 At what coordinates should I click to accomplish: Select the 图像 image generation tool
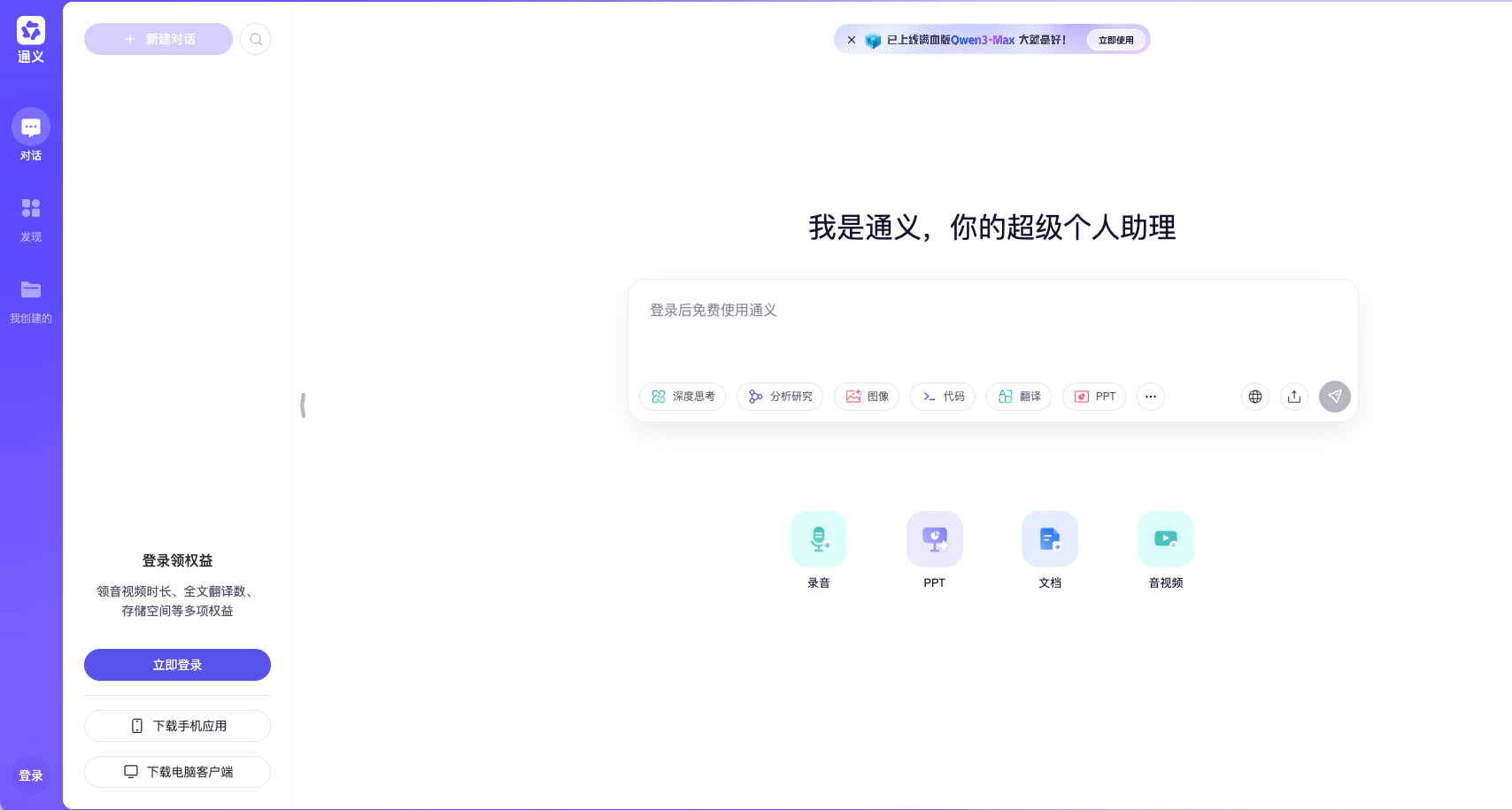pos(866,397)
